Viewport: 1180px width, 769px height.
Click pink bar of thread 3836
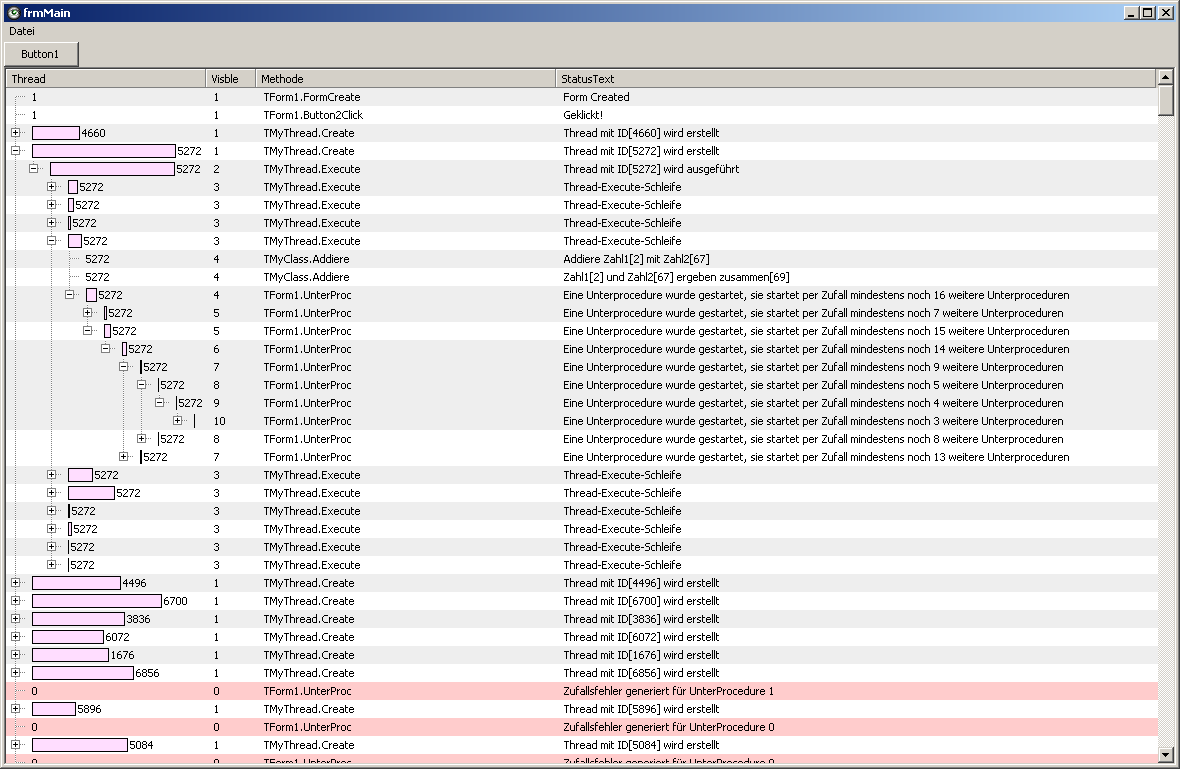coord(78,619)
